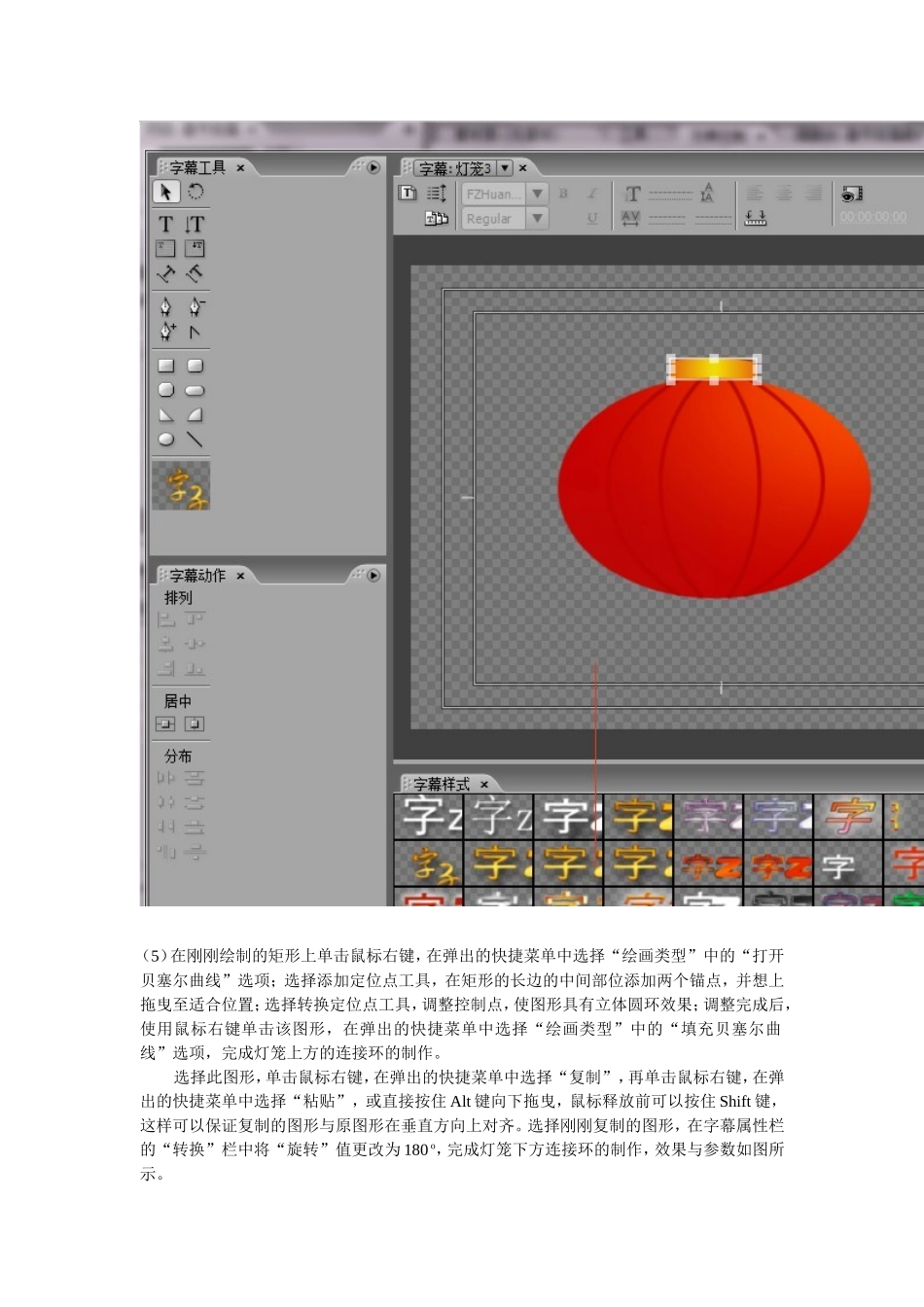Screen dimensions: 924x1307
Task: Select the Ellipse tool
Action: click(x=166, y=440)
